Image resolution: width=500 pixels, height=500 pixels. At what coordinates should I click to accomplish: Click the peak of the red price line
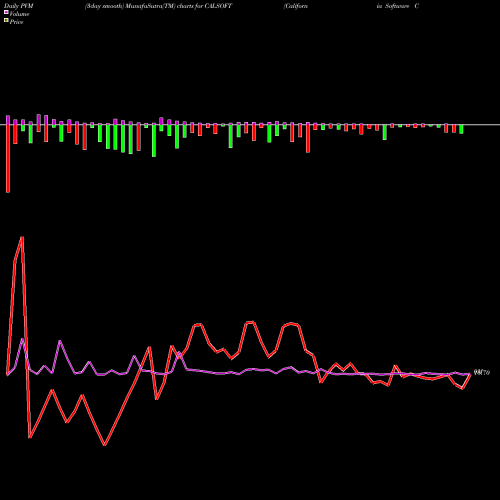tap(22, 237)
